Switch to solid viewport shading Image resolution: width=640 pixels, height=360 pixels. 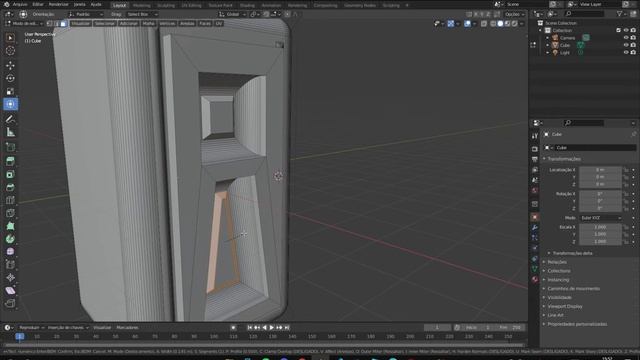pyautogui.click(x=500, y=24)
